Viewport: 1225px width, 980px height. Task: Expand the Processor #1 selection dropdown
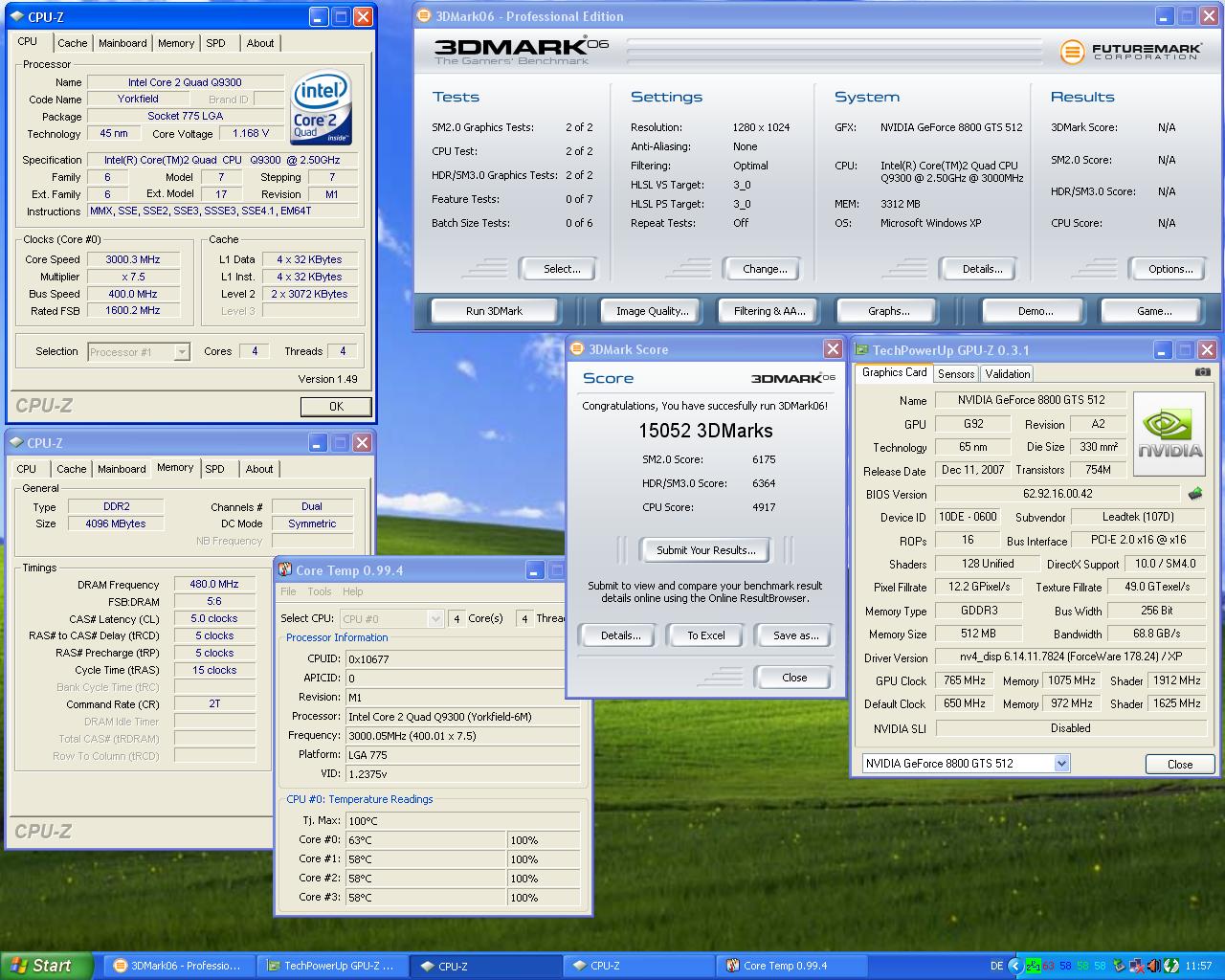(x=182, y=352)
